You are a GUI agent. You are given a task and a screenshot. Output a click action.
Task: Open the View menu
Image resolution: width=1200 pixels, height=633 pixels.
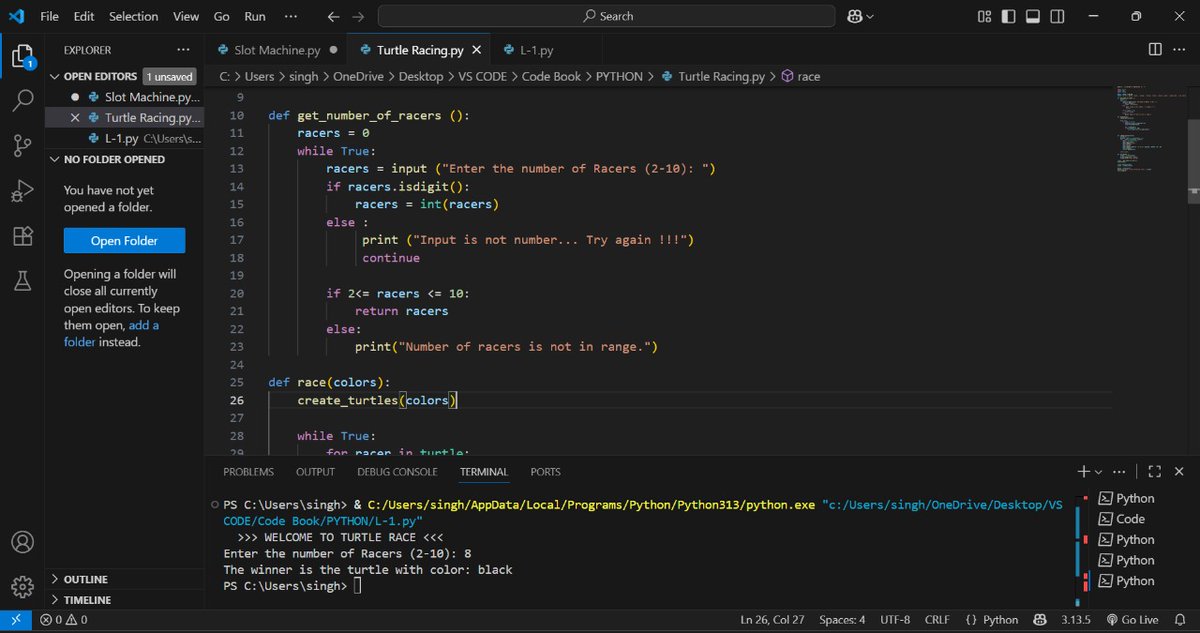click(186, 16)
